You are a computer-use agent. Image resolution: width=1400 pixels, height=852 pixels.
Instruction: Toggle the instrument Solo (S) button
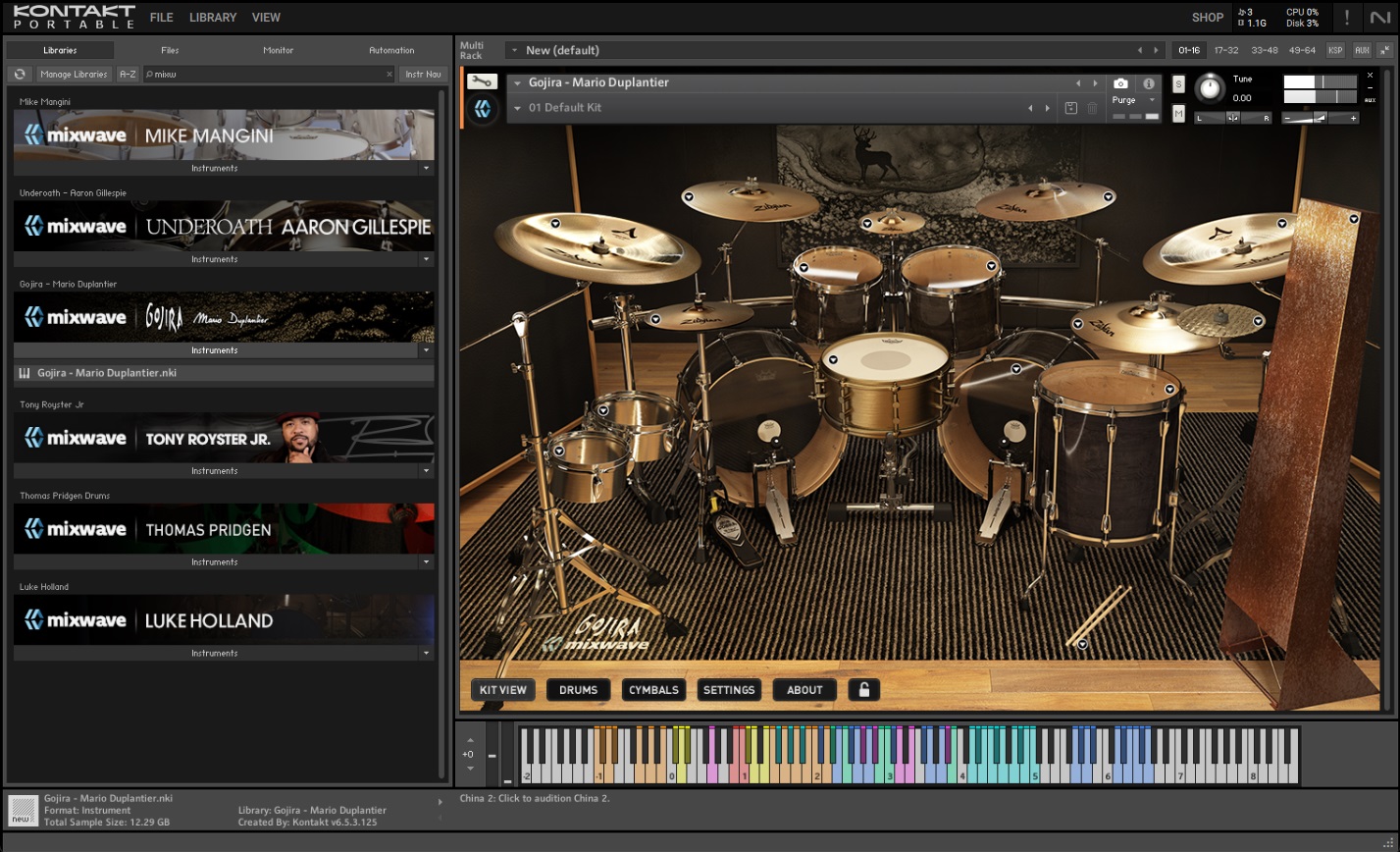(x=1178, y=85)
